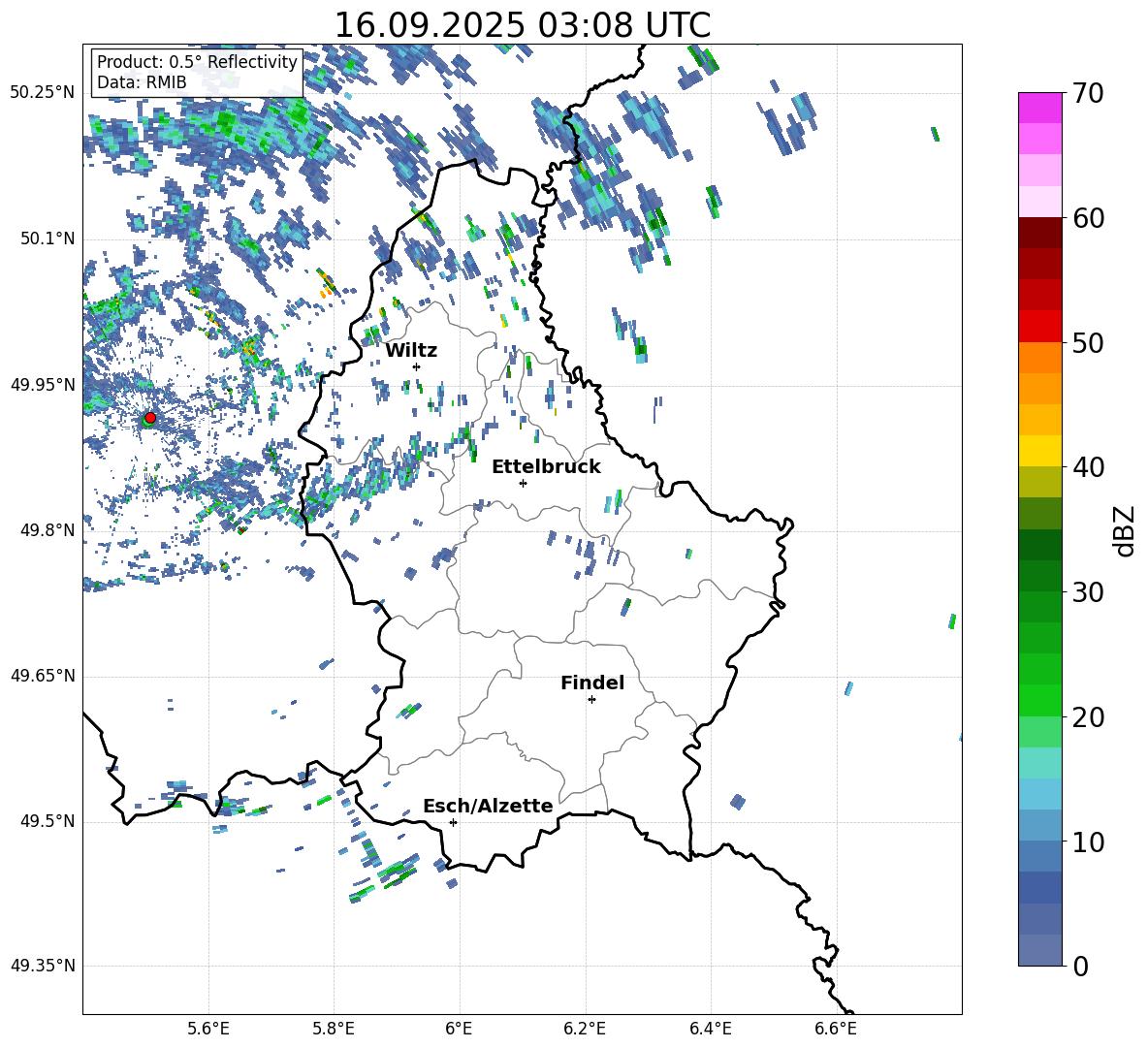Click the Findel station cross marker
Image resolution: width=1148 pixels, height=1048 pixels.
click(x=591, y=699)
